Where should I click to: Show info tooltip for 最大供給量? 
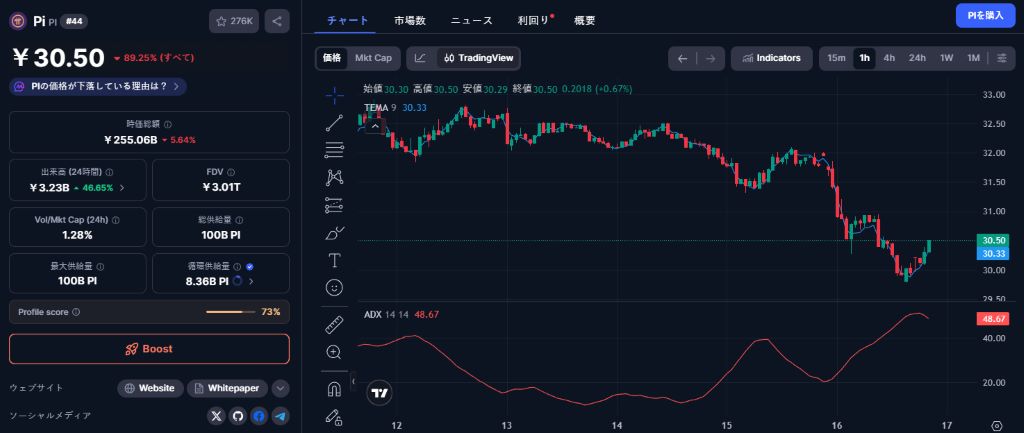coord(101,266)
